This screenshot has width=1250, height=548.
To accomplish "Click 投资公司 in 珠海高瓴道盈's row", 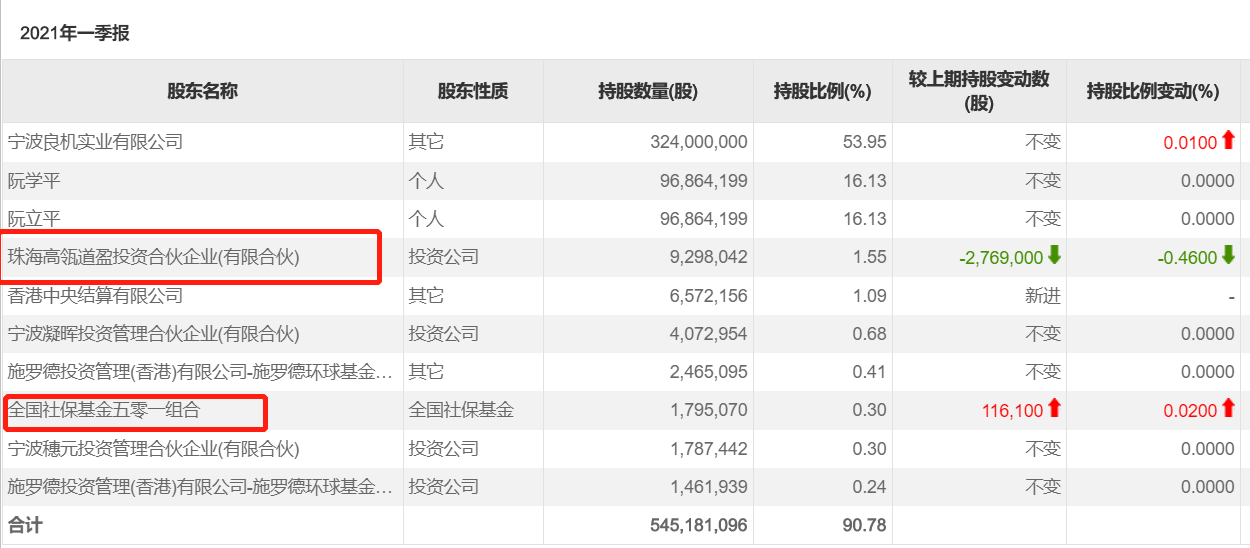I will coord(443,257).
